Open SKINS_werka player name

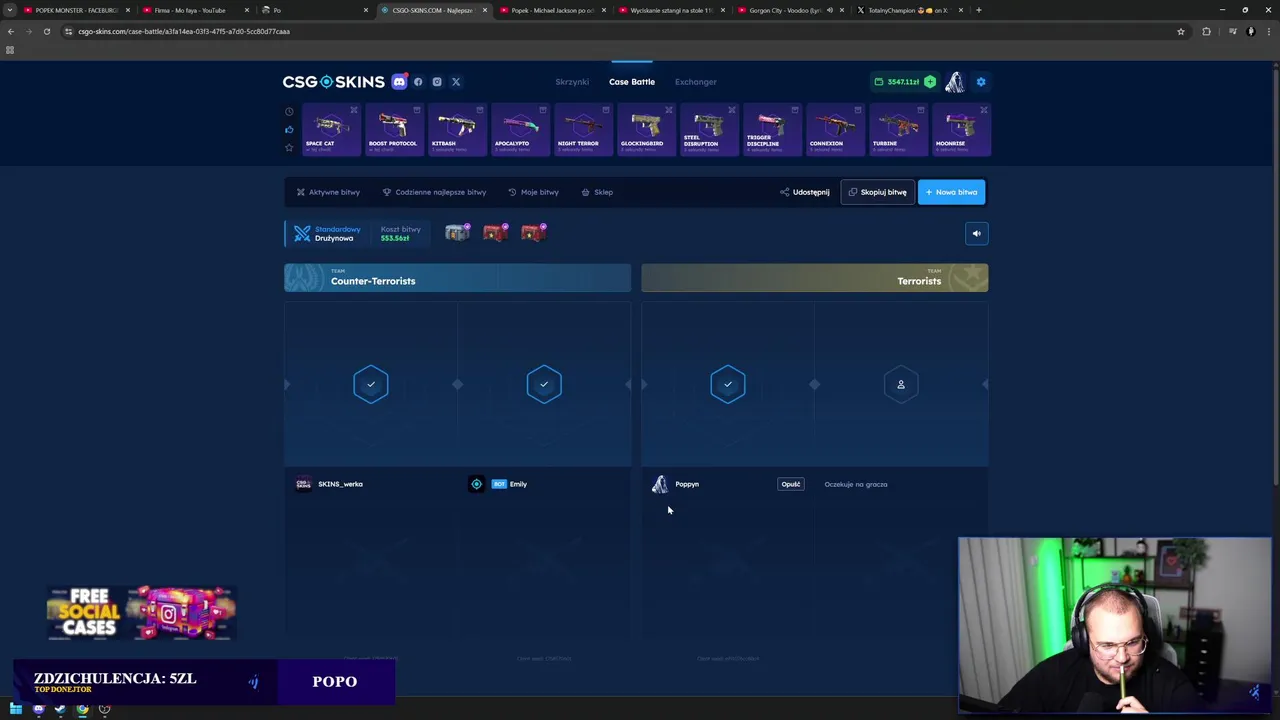pyautogui.click(x=340, y=484)
